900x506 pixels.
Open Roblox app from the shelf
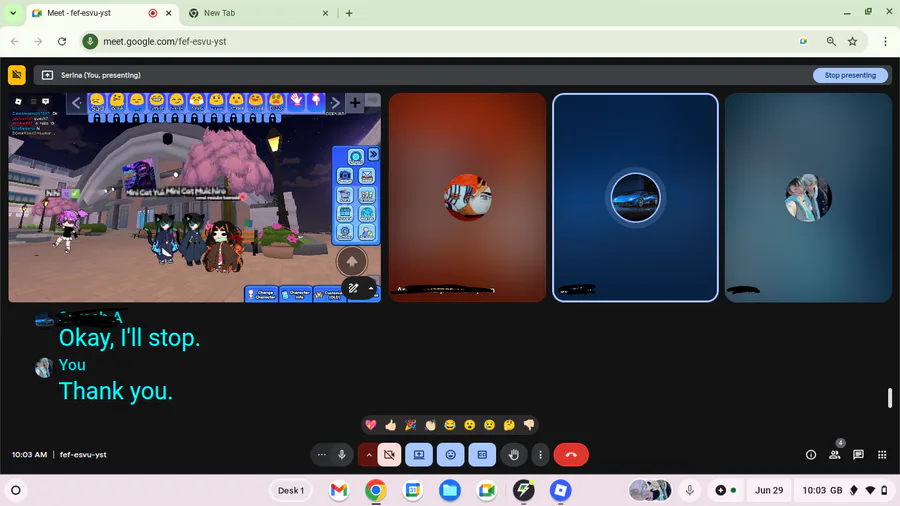(560, 491)
